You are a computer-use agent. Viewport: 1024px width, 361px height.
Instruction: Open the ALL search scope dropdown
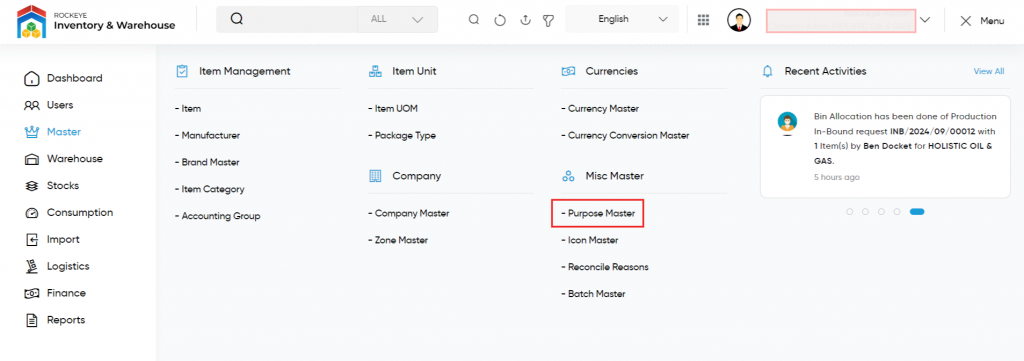click(398, 20)
